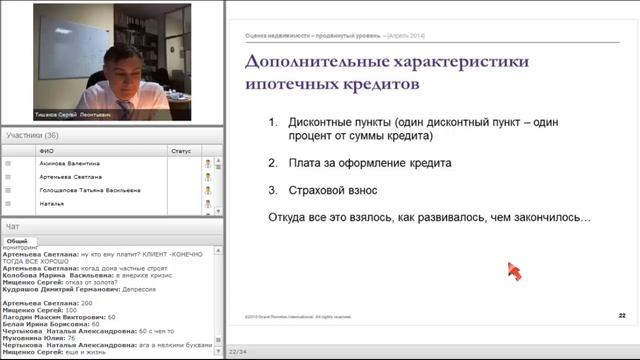Click the user icon next to Артемьева Светлана
Viewport: 640px width, 360px height.
208,177
